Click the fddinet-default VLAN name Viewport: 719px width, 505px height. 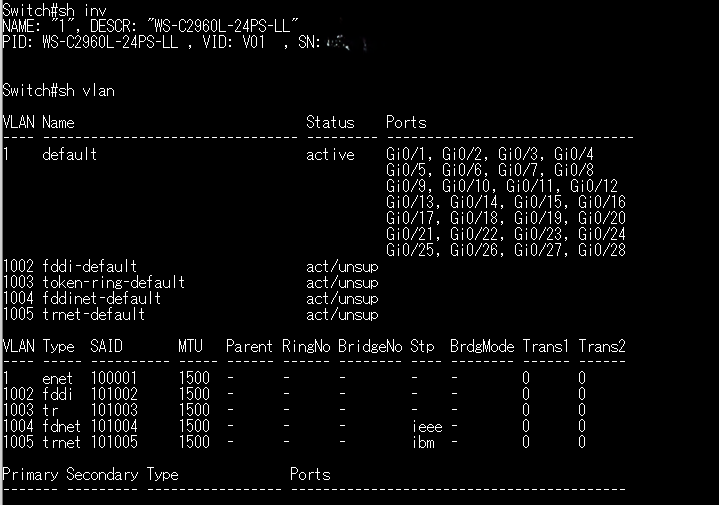[101, 299]
